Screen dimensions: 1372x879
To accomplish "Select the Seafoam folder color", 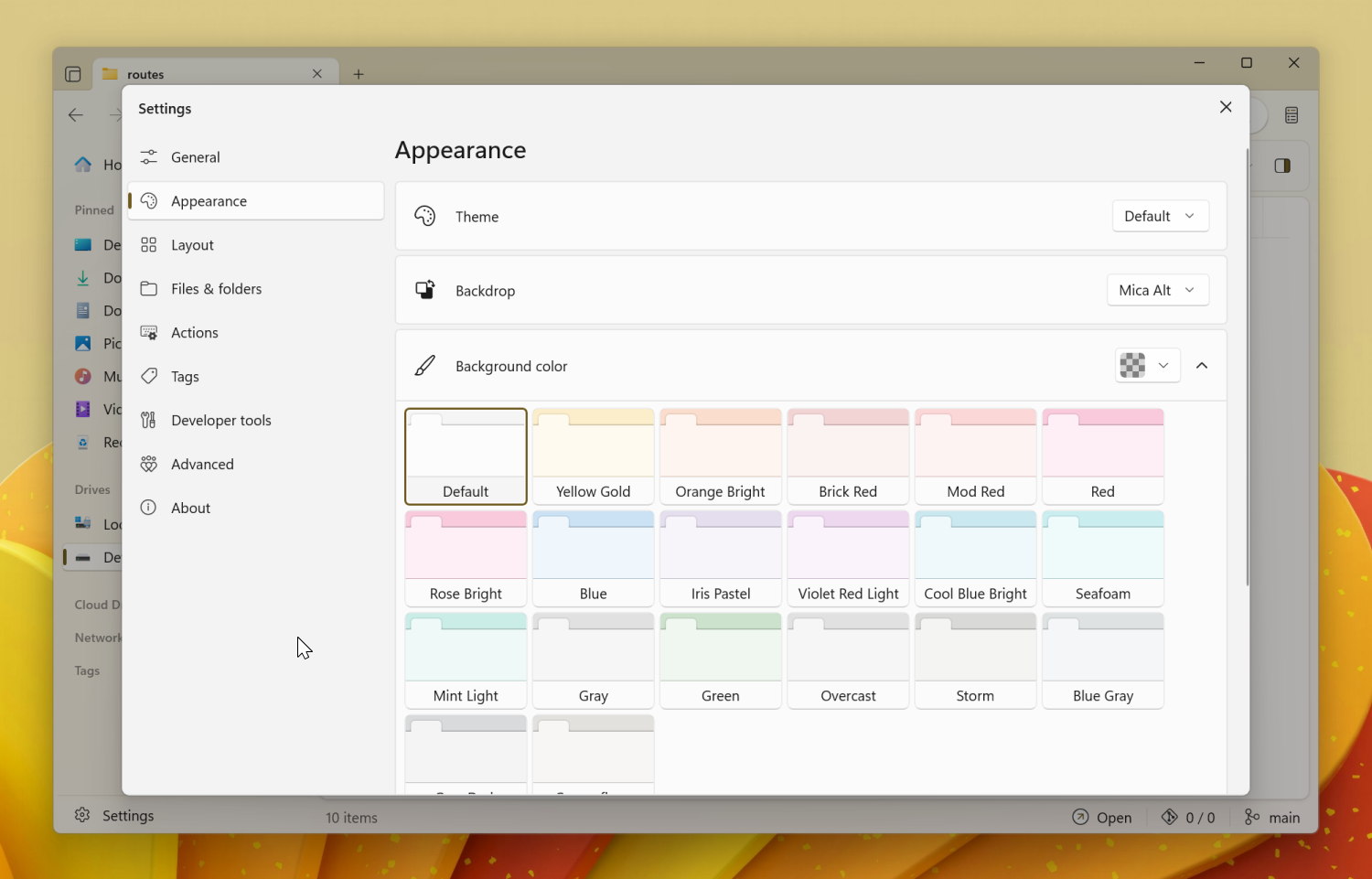I will tap(1102, 558).
